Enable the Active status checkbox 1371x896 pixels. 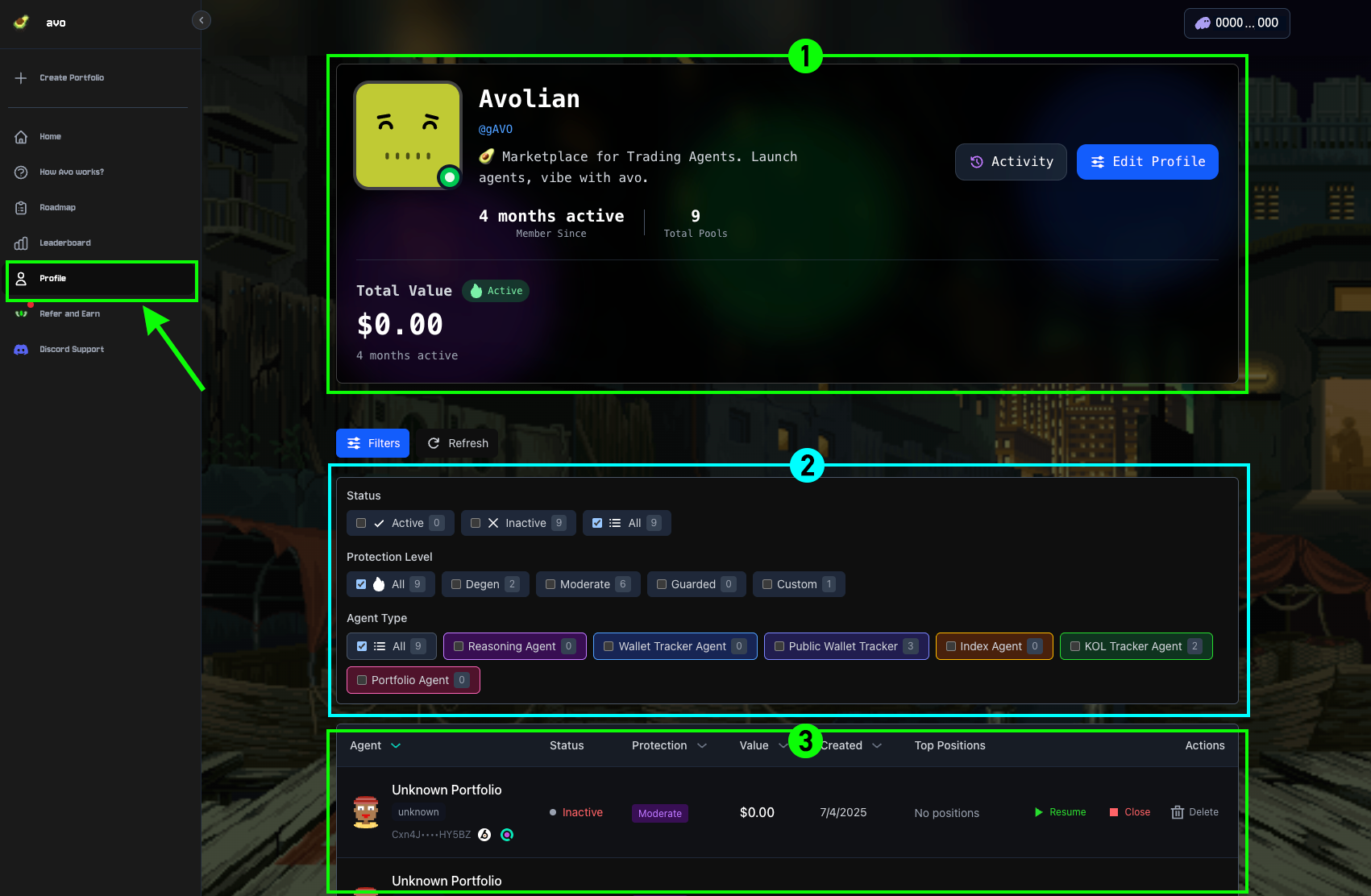(x=361, y=523)
